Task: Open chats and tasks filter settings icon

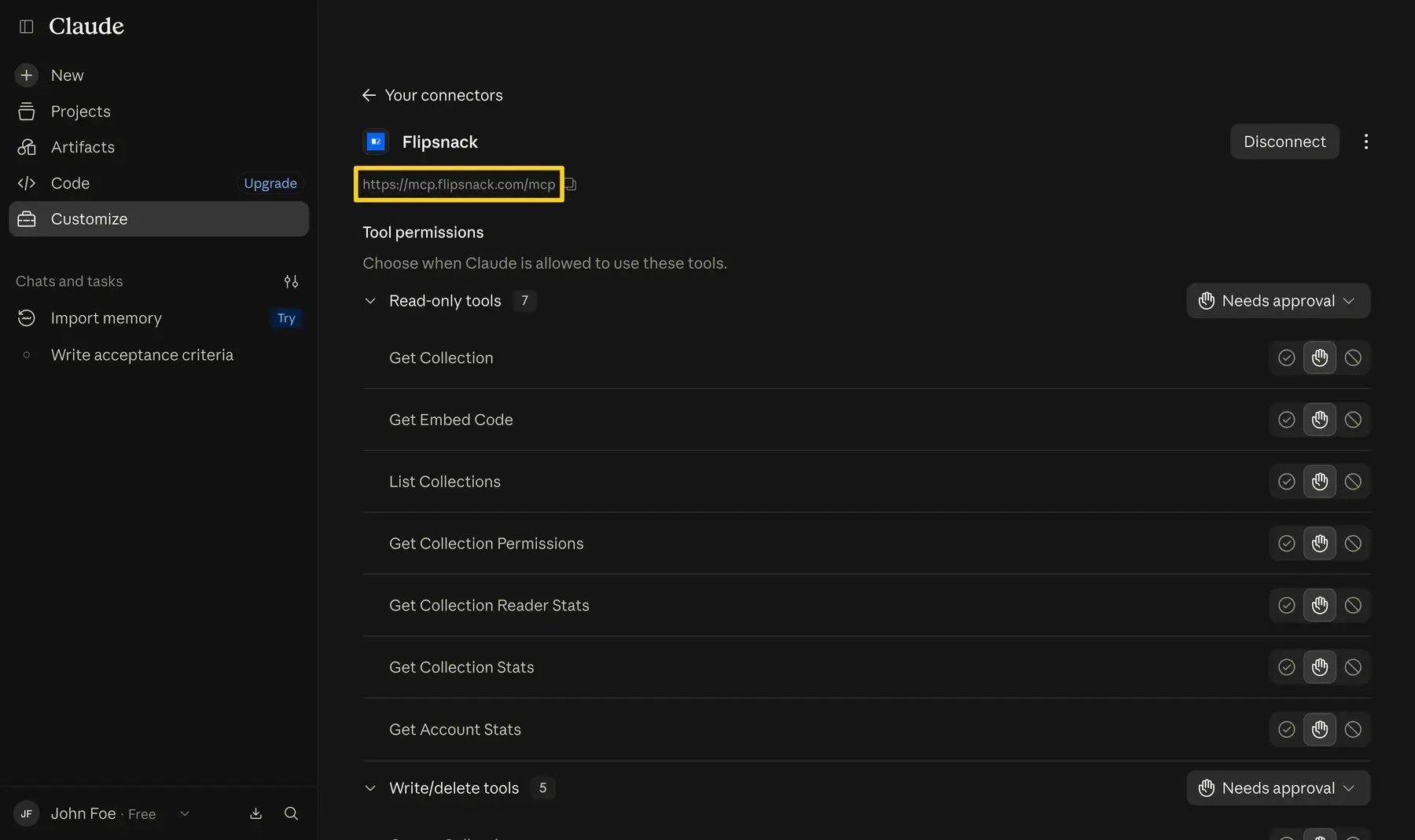Action: coord(291,281)
